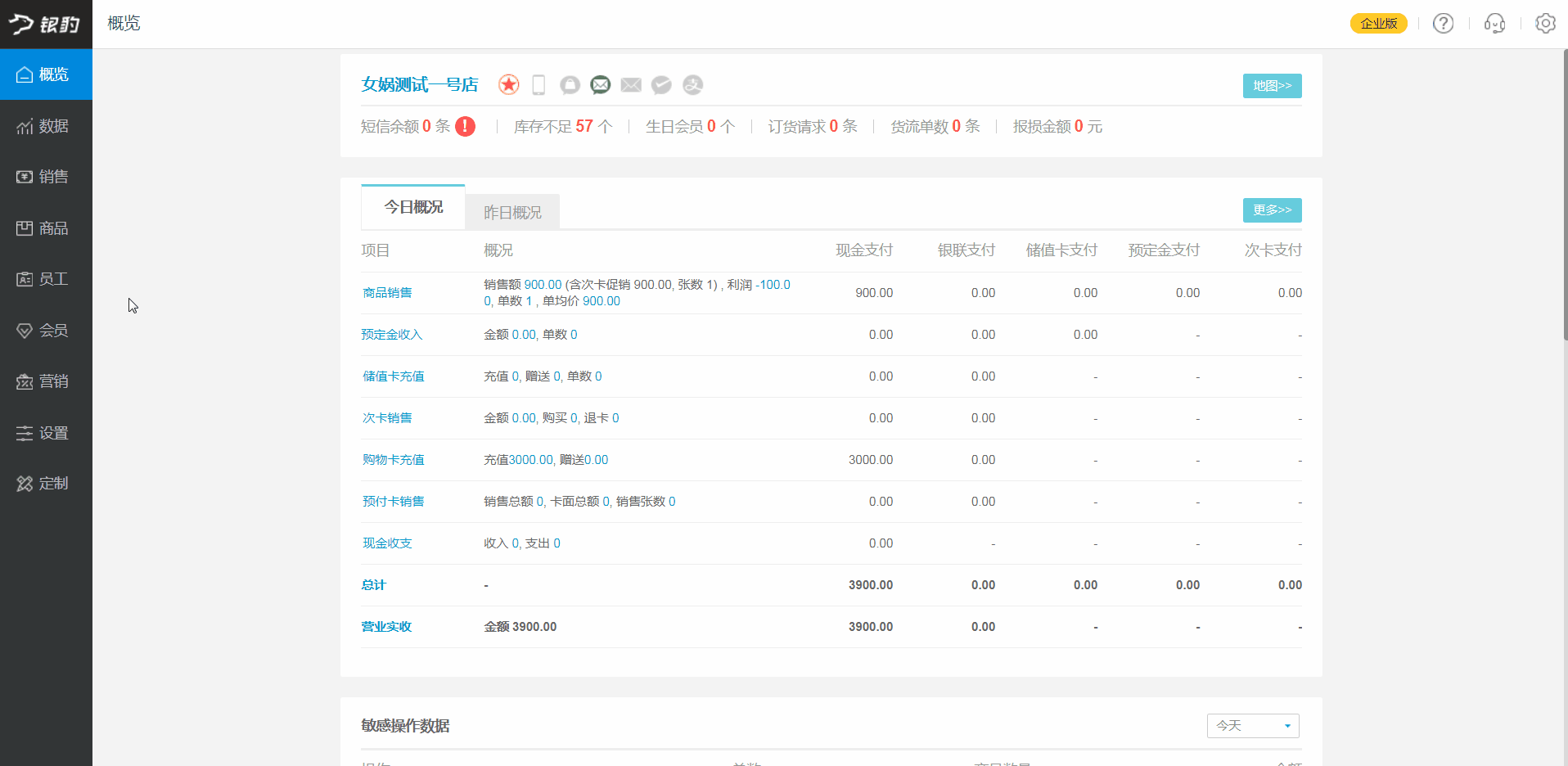Open settings gear icon in top bar
Screen dimensions: 1568x766
point(1545,24)
